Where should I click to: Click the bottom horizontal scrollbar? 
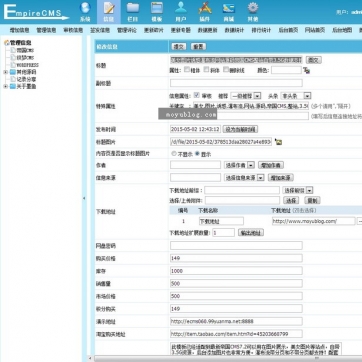coord(227,358)
